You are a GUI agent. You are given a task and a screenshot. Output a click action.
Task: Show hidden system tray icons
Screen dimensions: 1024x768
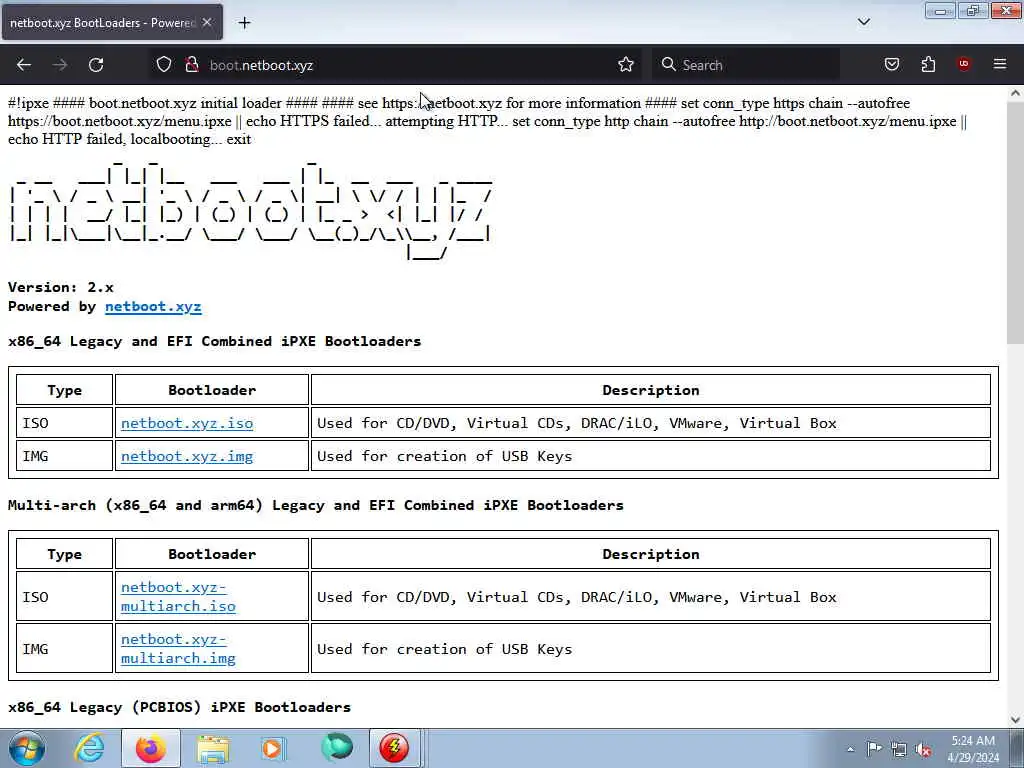pyautogui.click(x=850, y=749)
